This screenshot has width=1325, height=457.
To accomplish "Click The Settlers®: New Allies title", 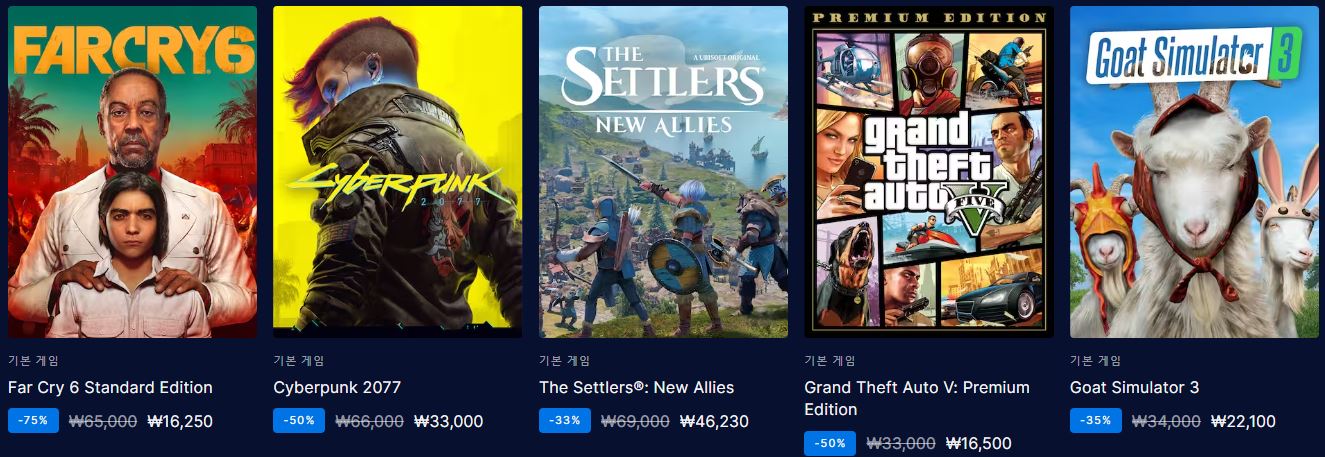I will point(636,387).
